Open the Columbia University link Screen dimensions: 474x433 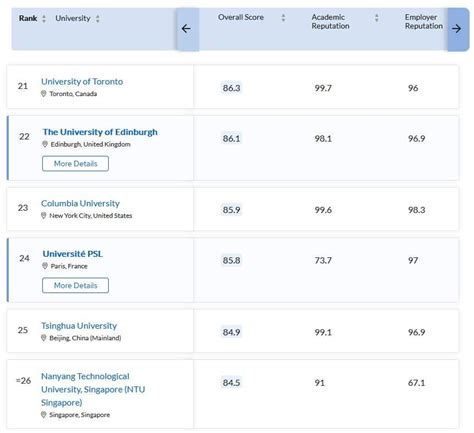point(80,203)
